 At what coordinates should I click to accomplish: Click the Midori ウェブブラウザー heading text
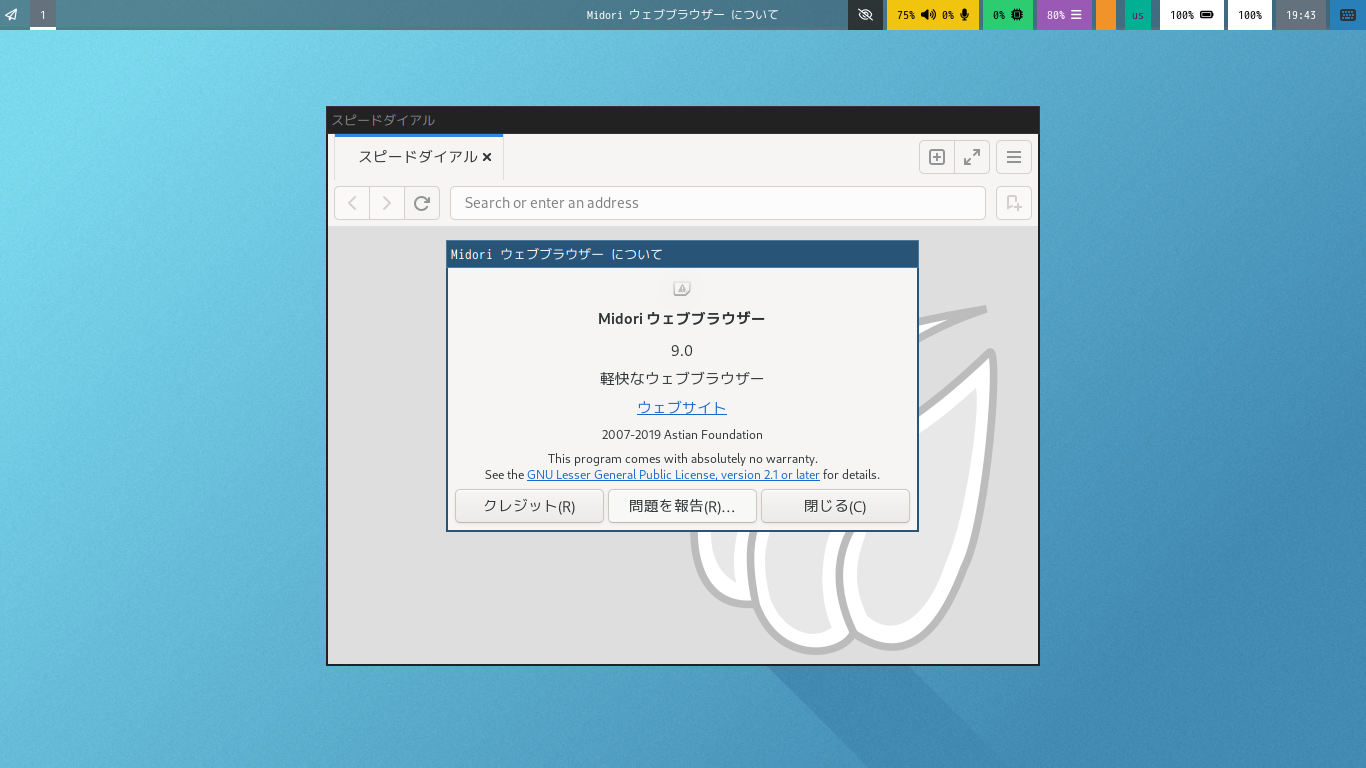click(x=682, y=319)
